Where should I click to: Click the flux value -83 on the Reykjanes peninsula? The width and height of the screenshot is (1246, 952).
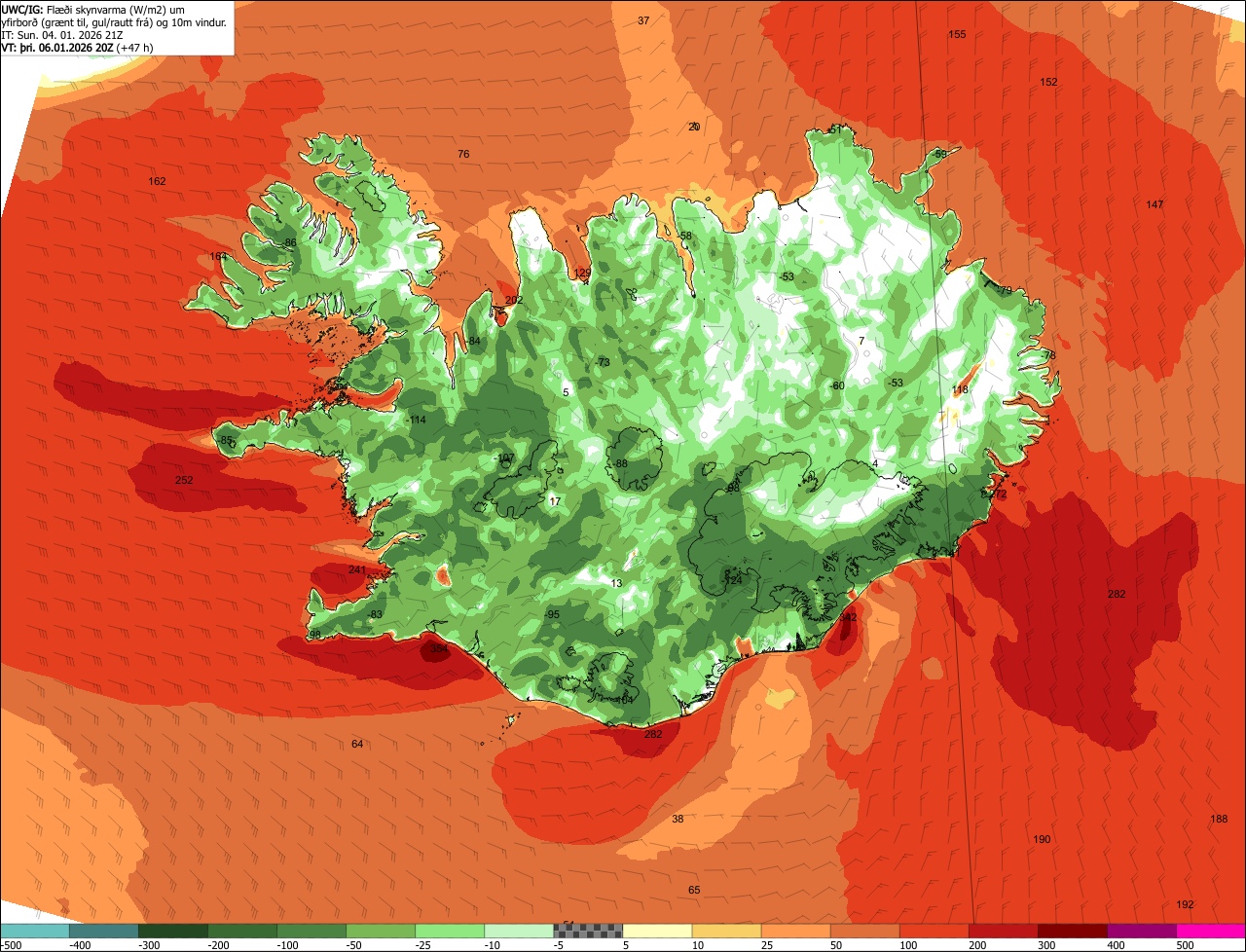[375, 614]
